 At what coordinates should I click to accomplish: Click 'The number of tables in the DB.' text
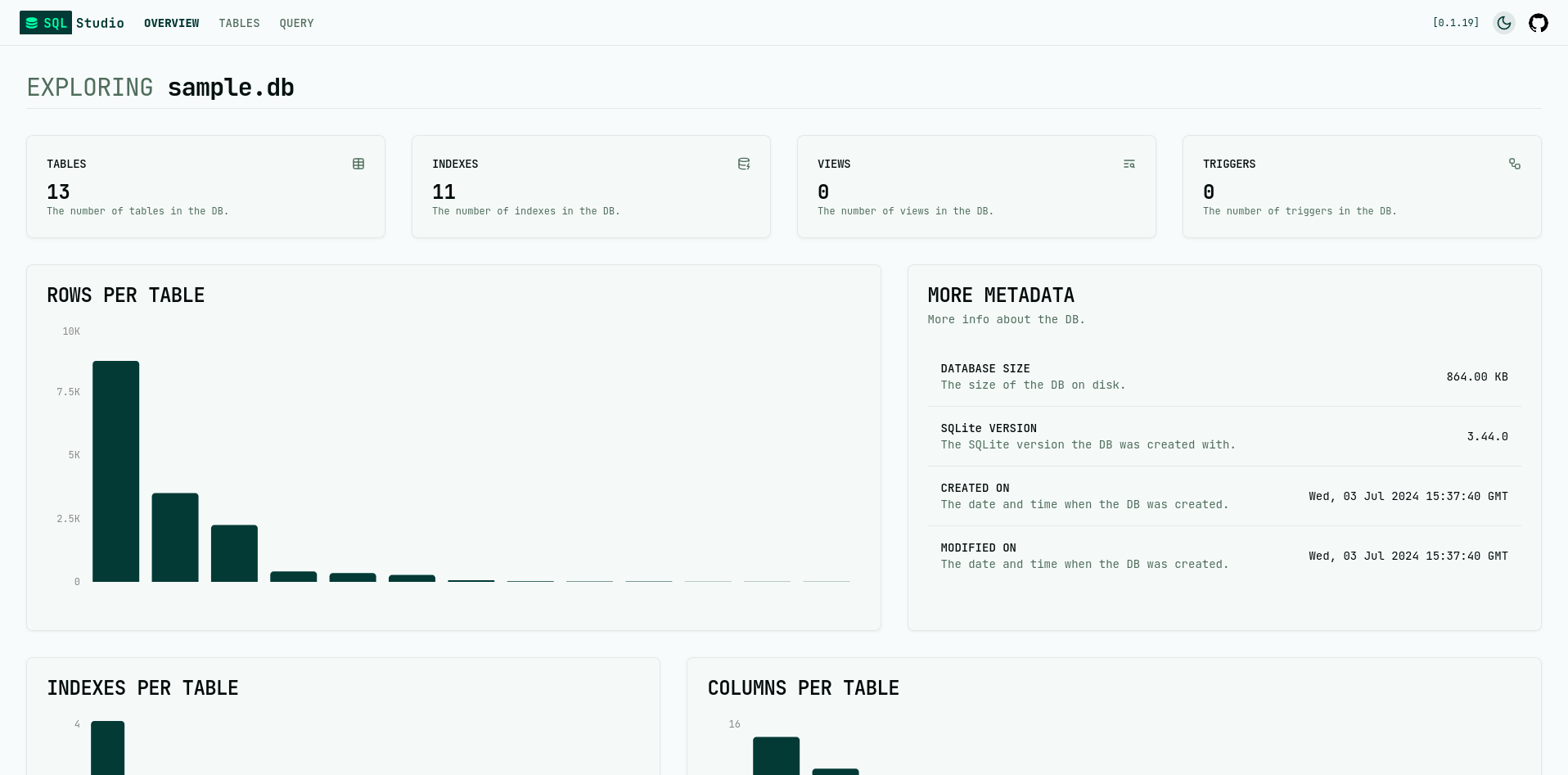click(x=137, y=211)
